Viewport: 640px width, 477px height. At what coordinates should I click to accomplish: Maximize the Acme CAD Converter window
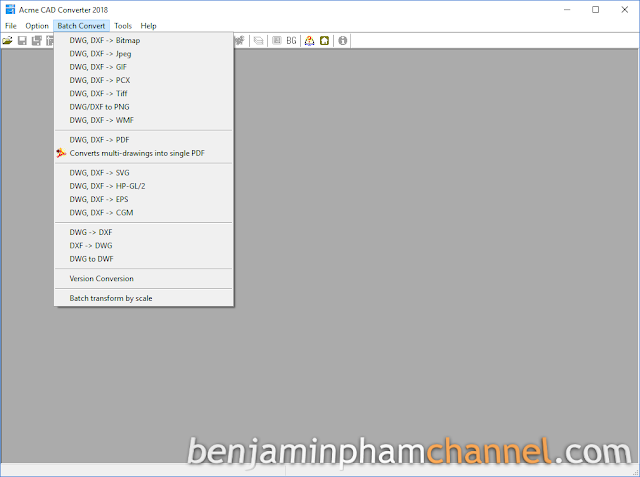tap(596, 9)
